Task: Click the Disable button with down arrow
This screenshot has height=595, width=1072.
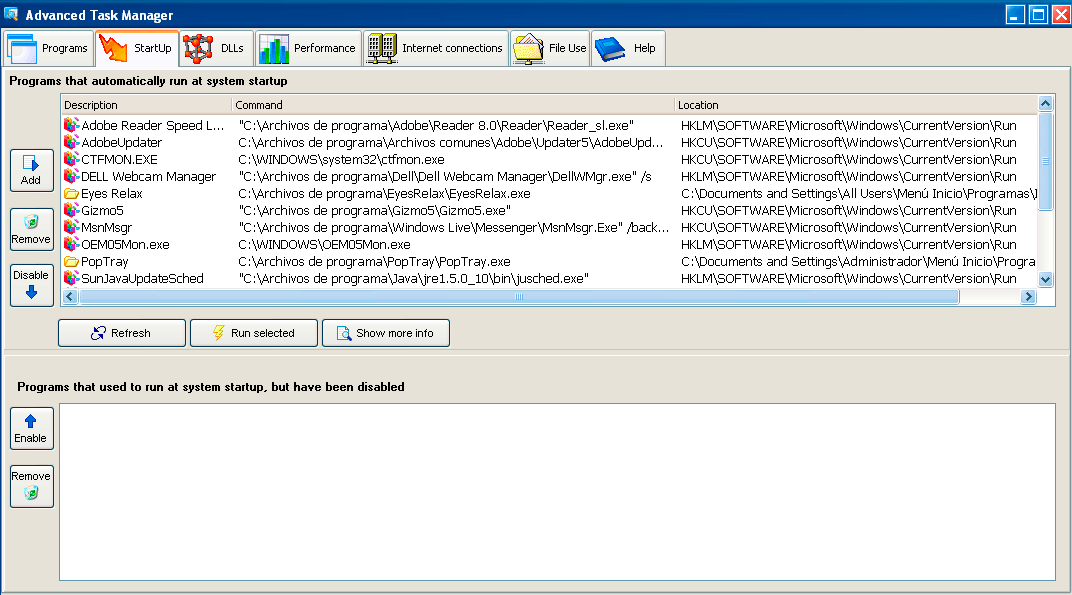Action: pyautogui.click(x=31, y=285)
